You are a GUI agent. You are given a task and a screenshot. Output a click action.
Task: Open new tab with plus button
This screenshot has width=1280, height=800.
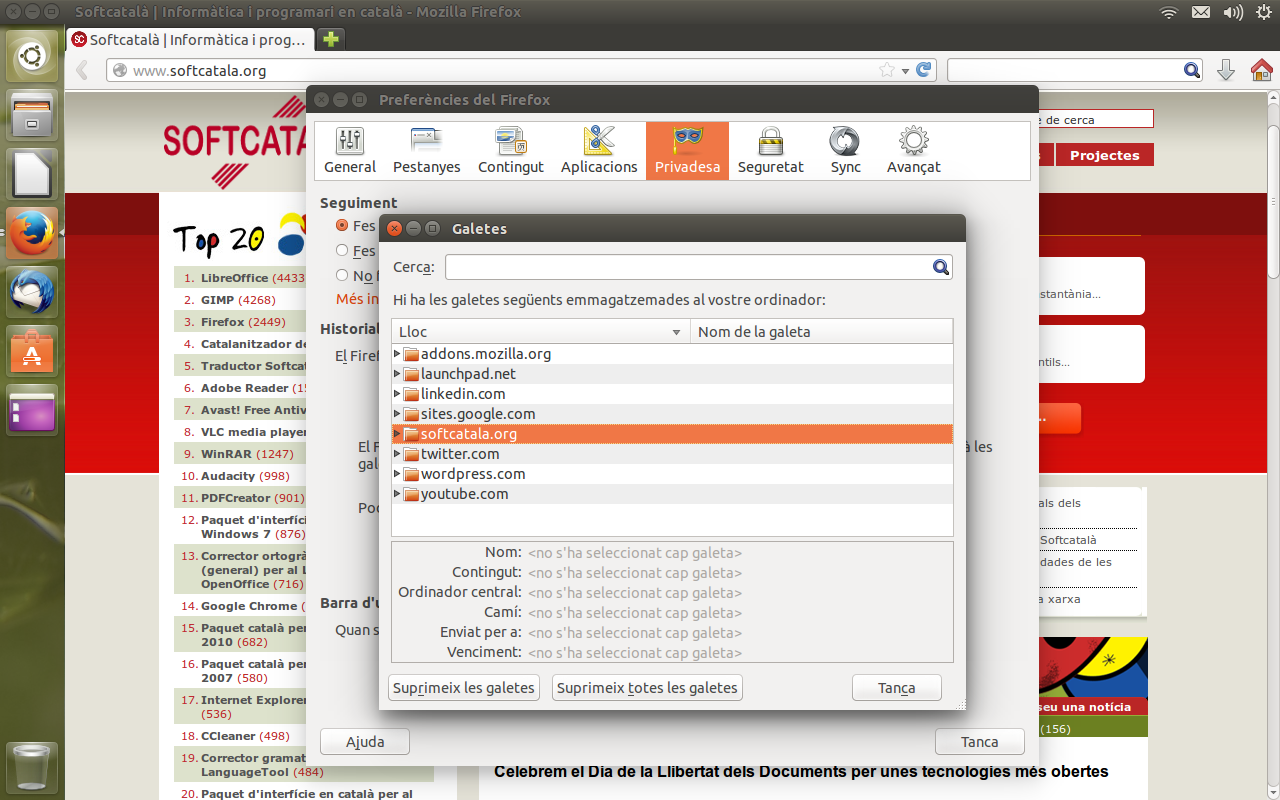click(330, 39)
